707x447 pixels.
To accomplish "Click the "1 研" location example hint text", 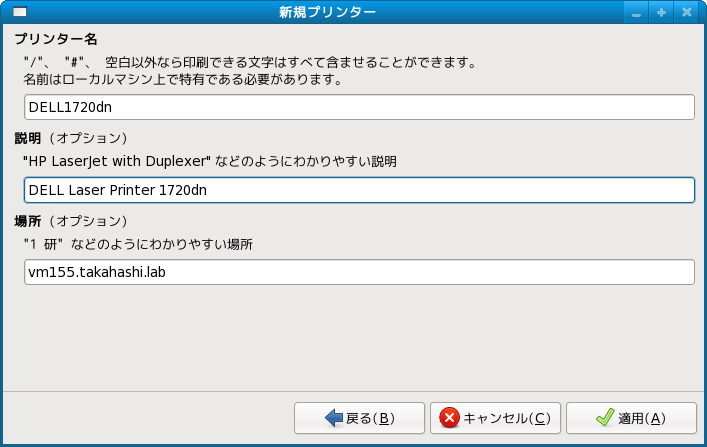I will (138, 244).
